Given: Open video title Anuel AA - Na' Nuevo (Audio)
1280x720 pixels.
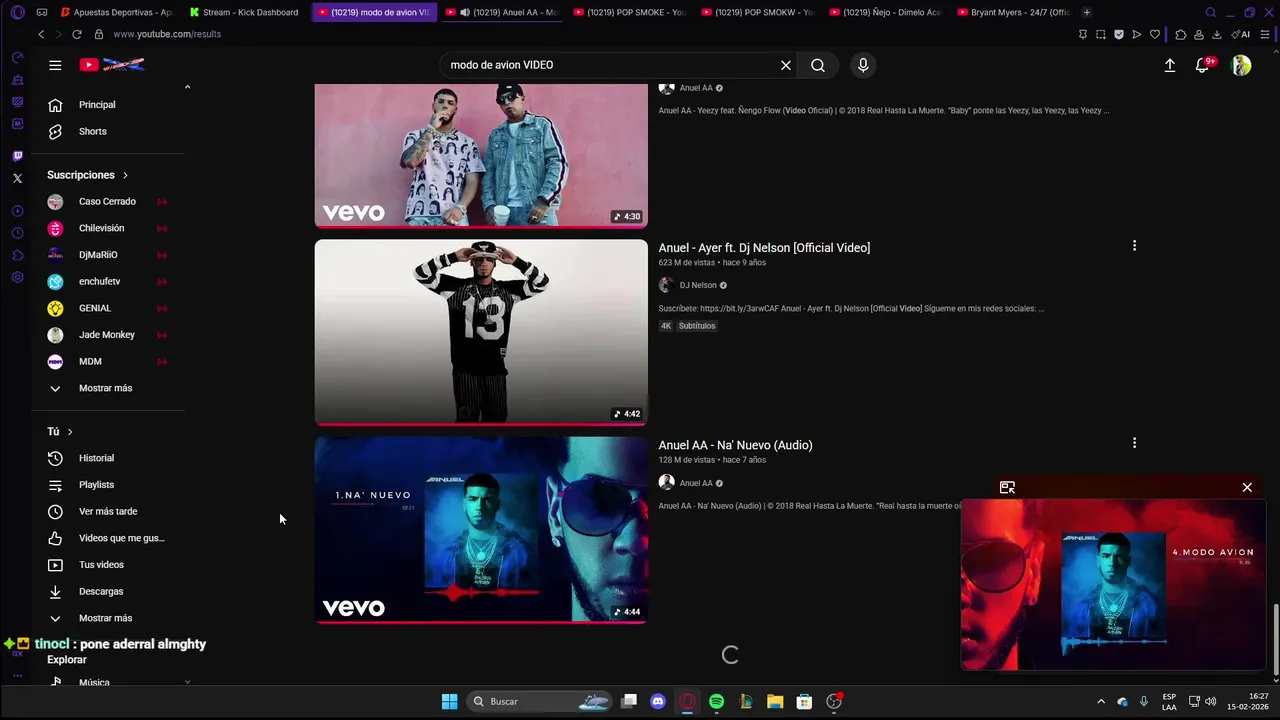Looking at the screenshot, I should [735, 445].
